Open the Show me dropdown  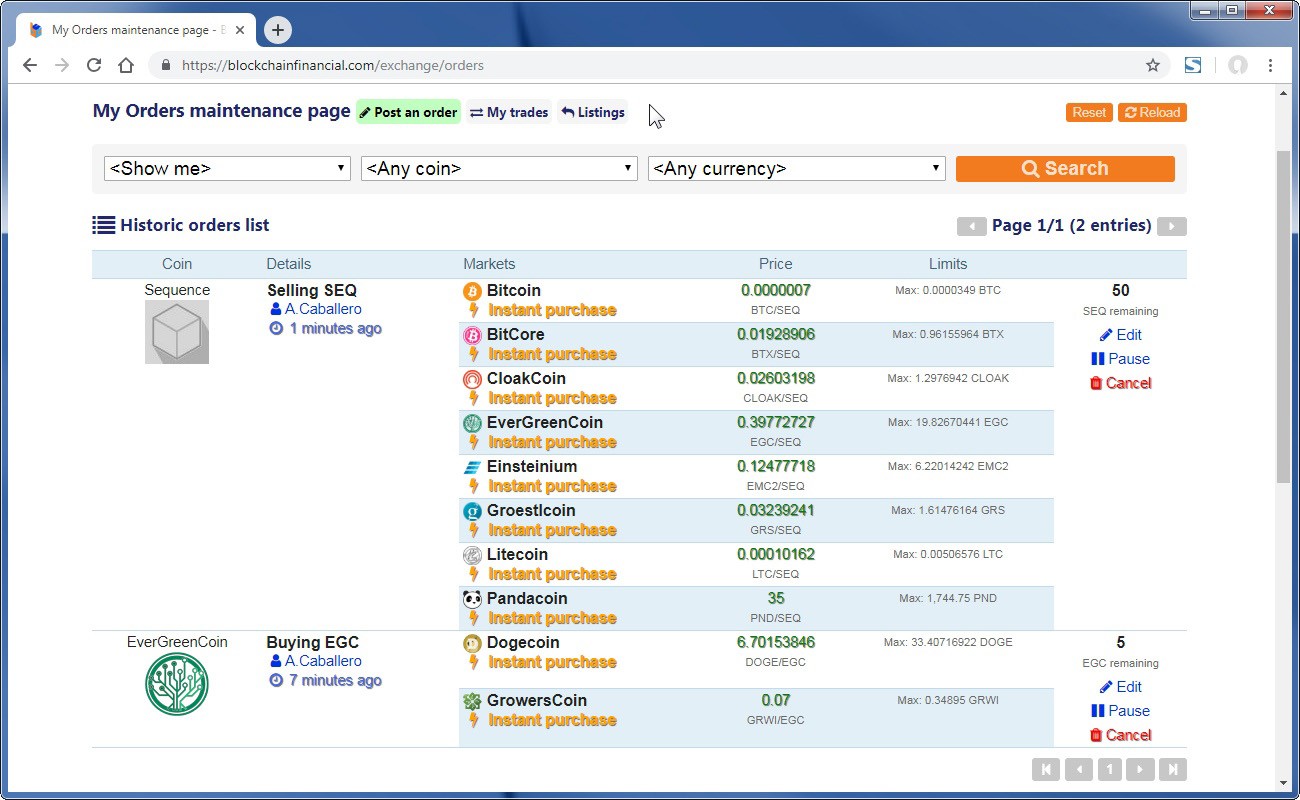(228, 169)
